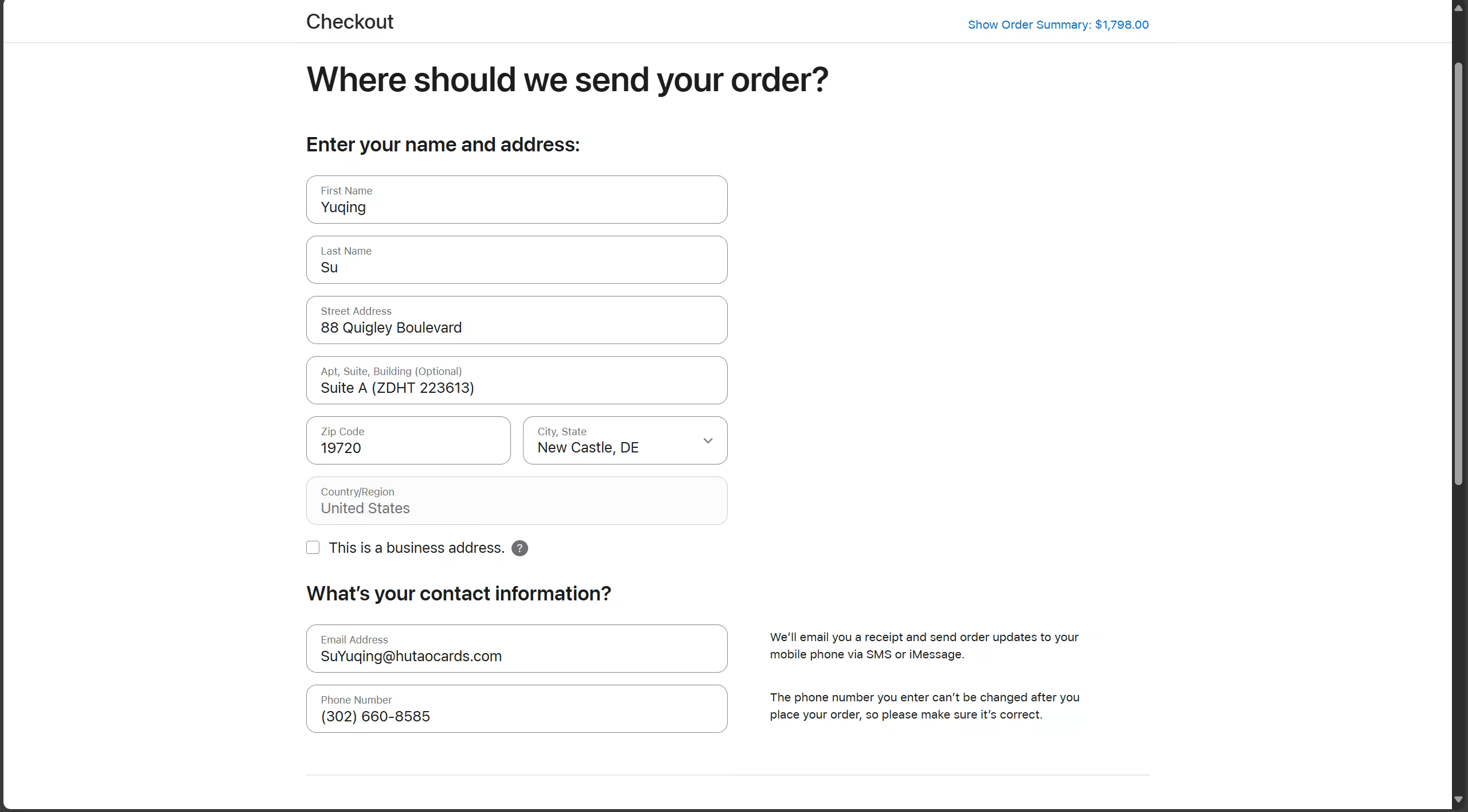Click the help question mark icon

tap(520, 548)
